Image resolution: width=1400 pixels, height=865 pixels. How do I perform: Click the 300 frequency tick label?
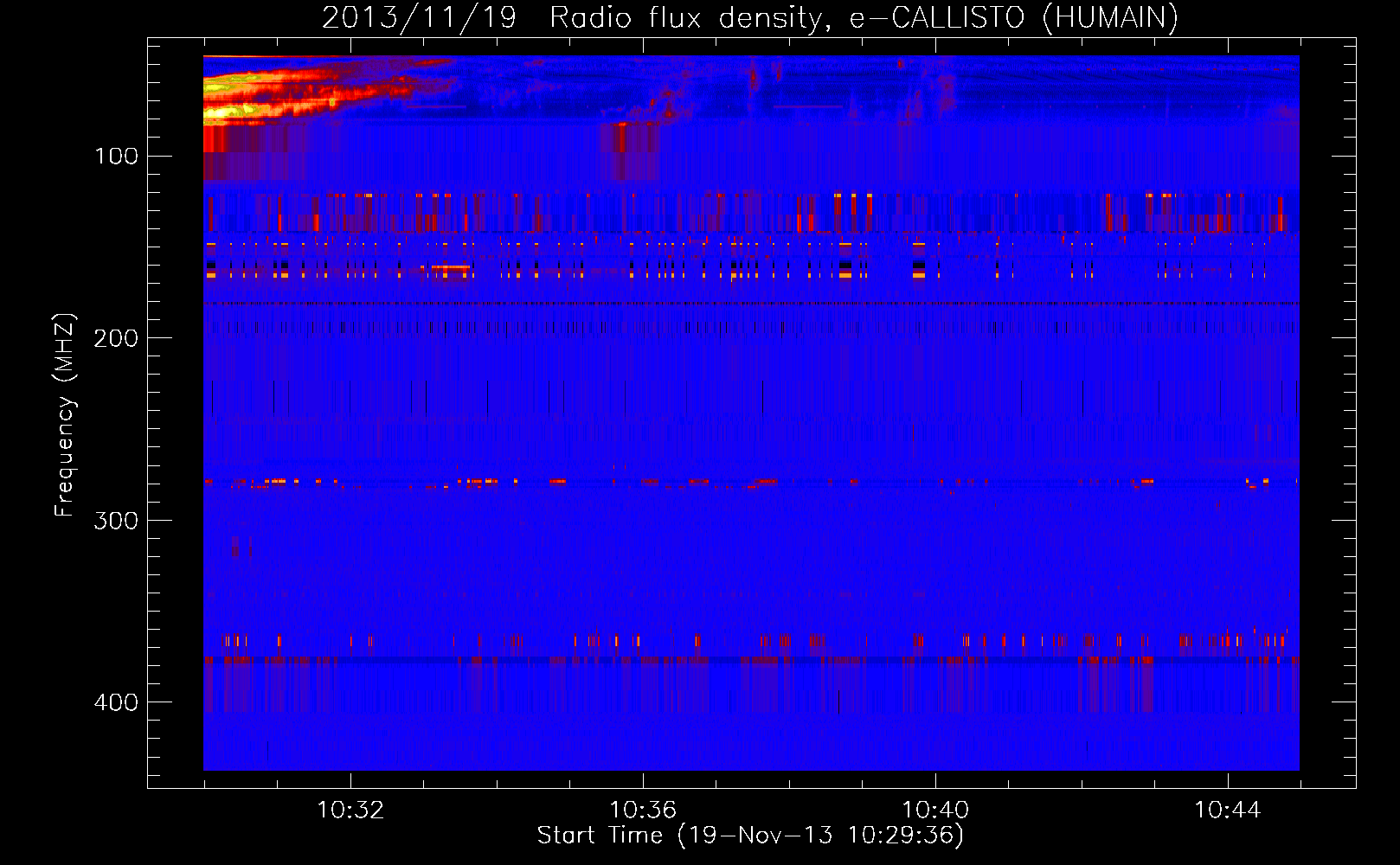tap(115, 520)
